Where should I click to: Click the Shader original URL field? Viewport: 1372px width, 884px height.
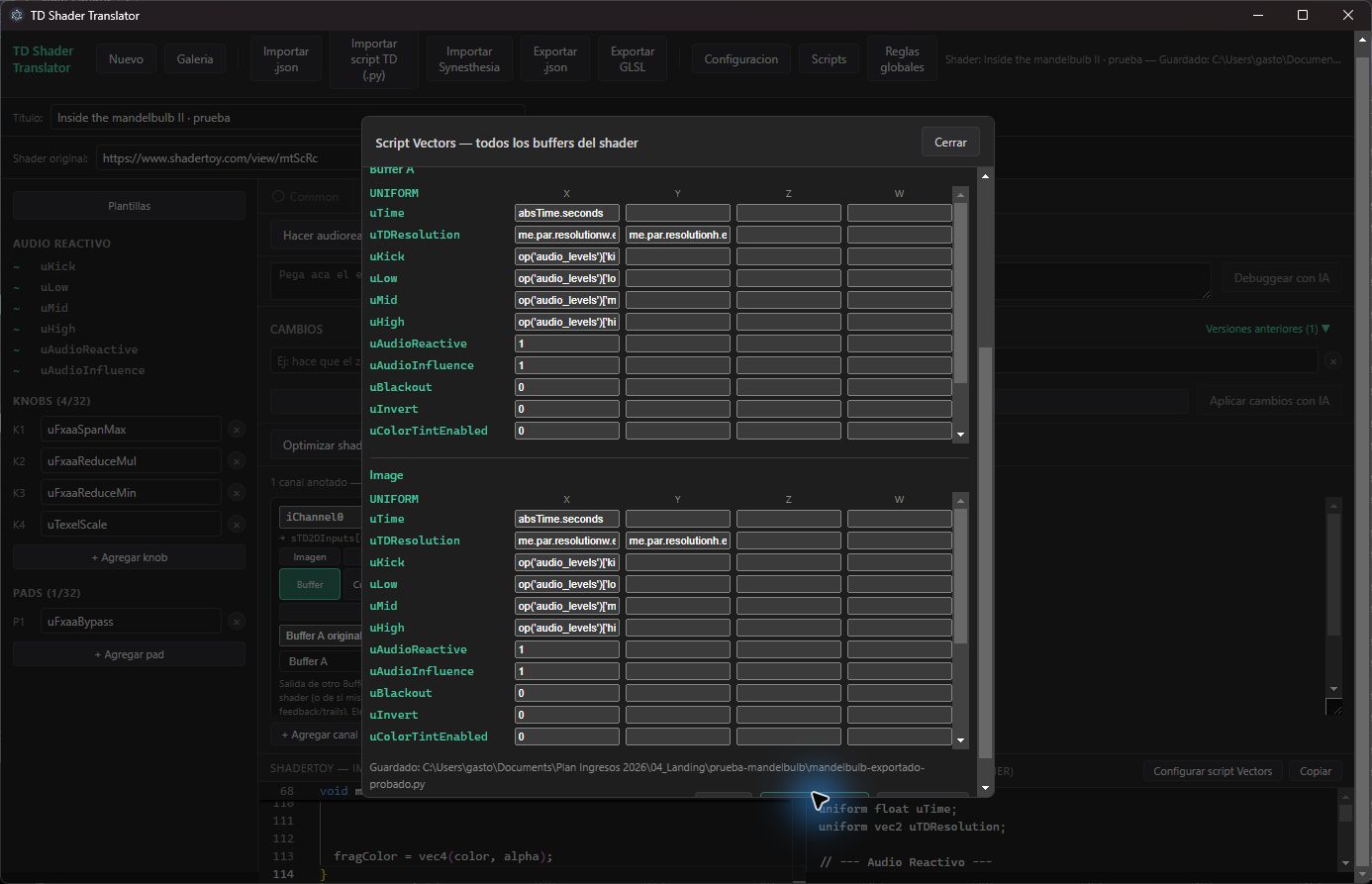coord(230,158)
